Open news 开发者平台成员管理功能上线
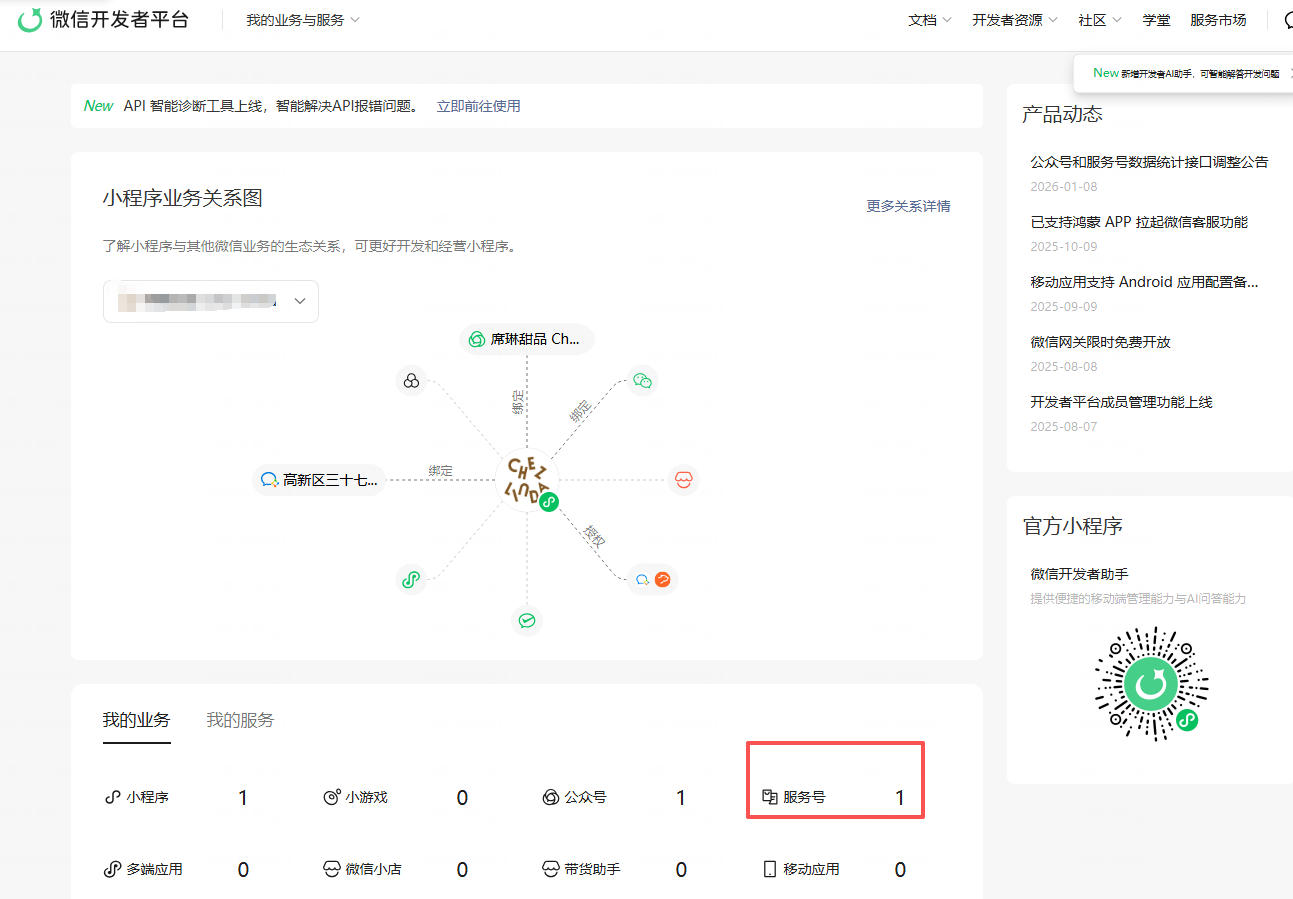1293x899 pixels. pos(1121,402)
